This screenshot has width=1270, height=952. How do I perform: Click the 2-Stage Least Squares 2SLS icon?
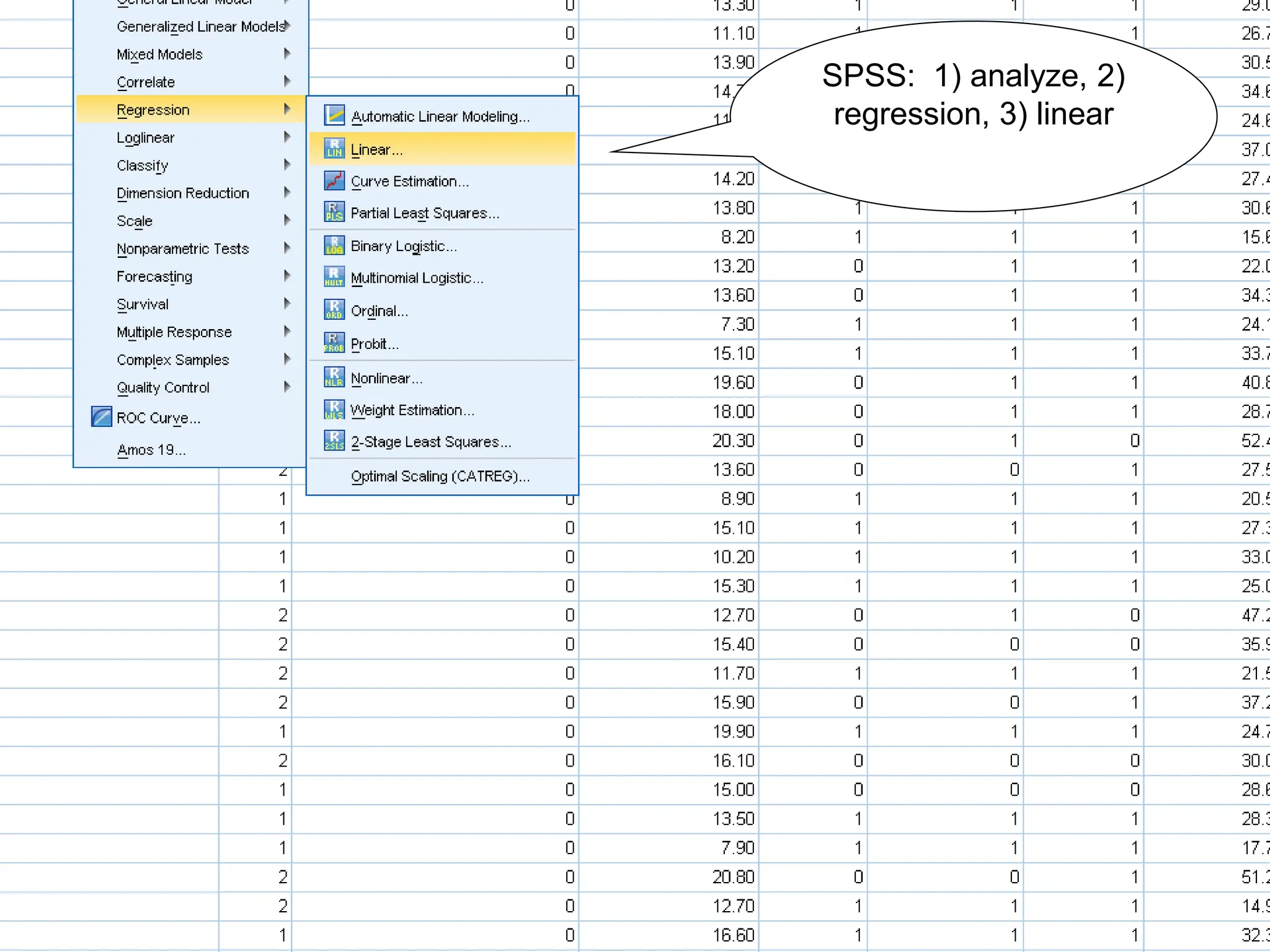(x=334, y=441)
